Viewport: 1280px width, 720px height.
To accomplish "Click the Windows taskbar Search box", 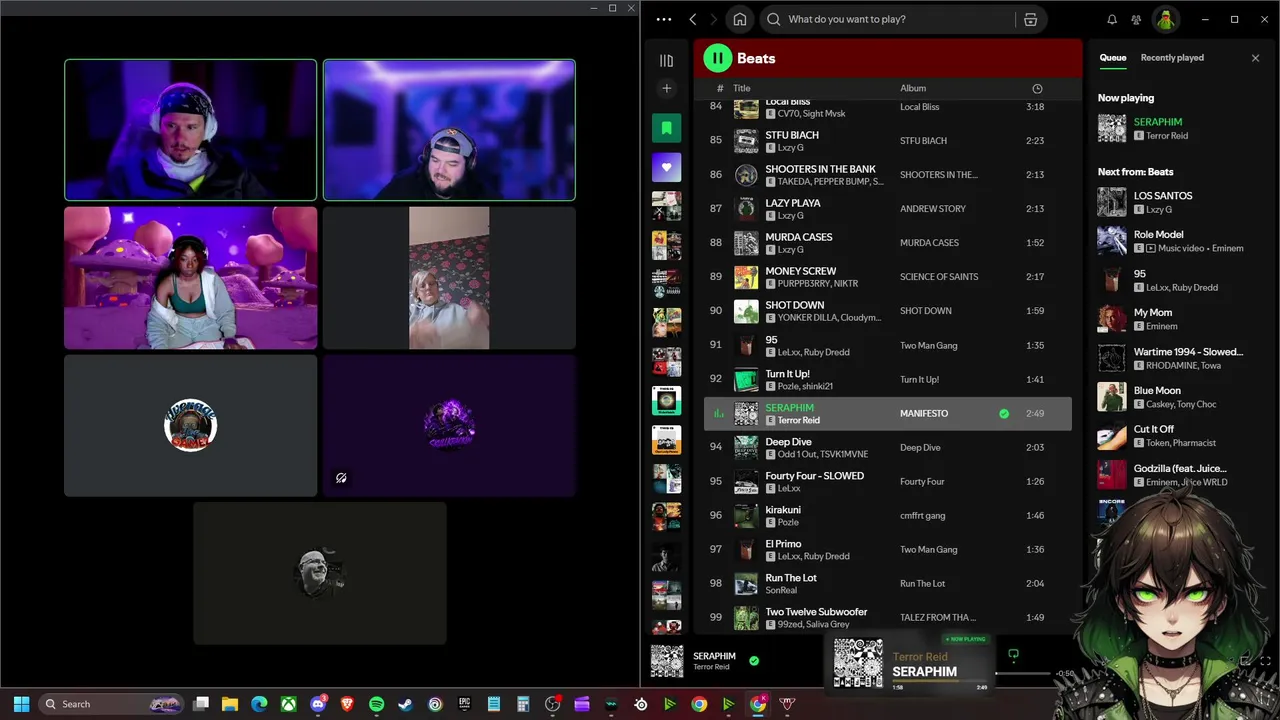I will point(112,704).
